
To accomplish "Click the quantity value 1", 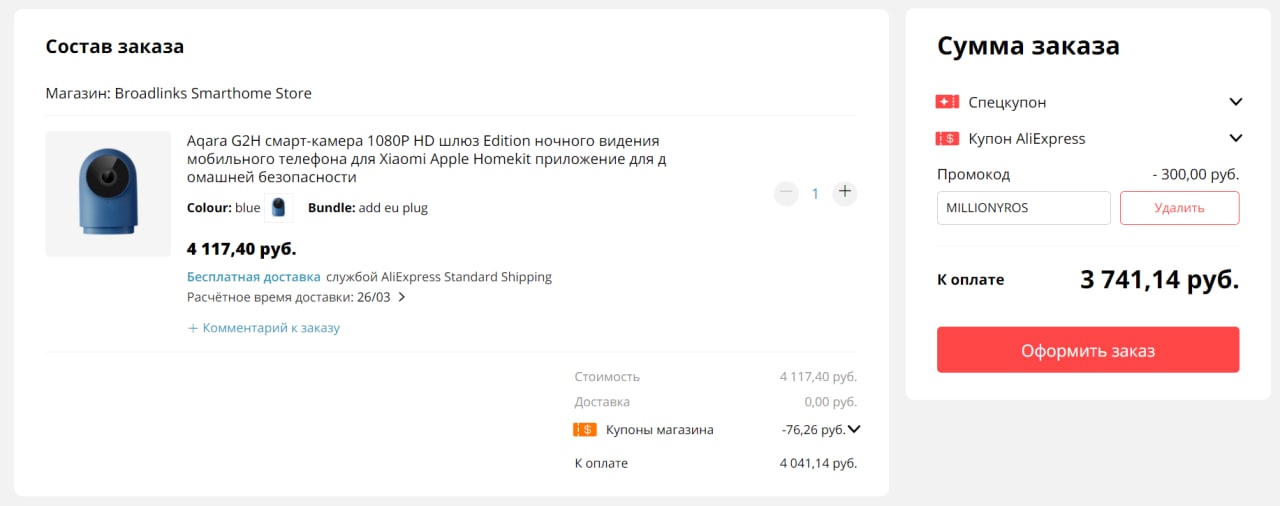I will [x=815, y=193].
